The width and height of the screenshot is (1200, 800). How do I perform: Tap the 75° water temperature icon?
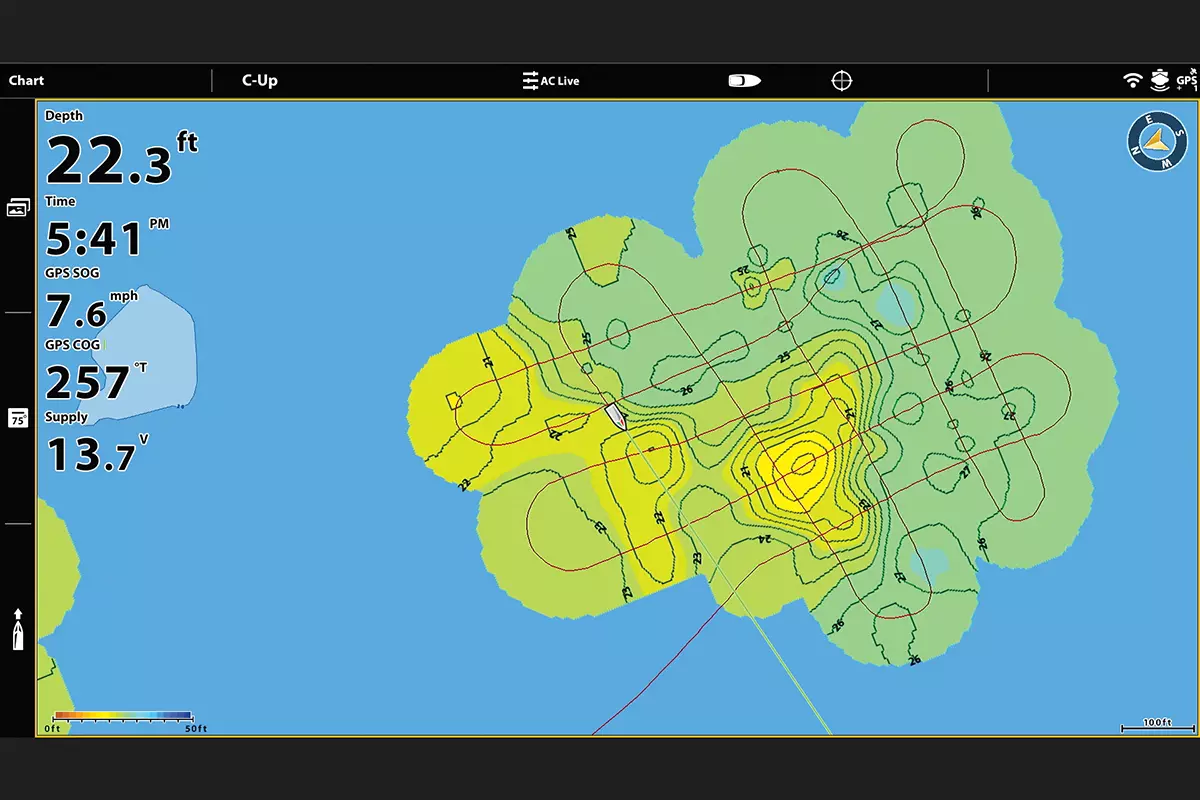coord(18,419)
